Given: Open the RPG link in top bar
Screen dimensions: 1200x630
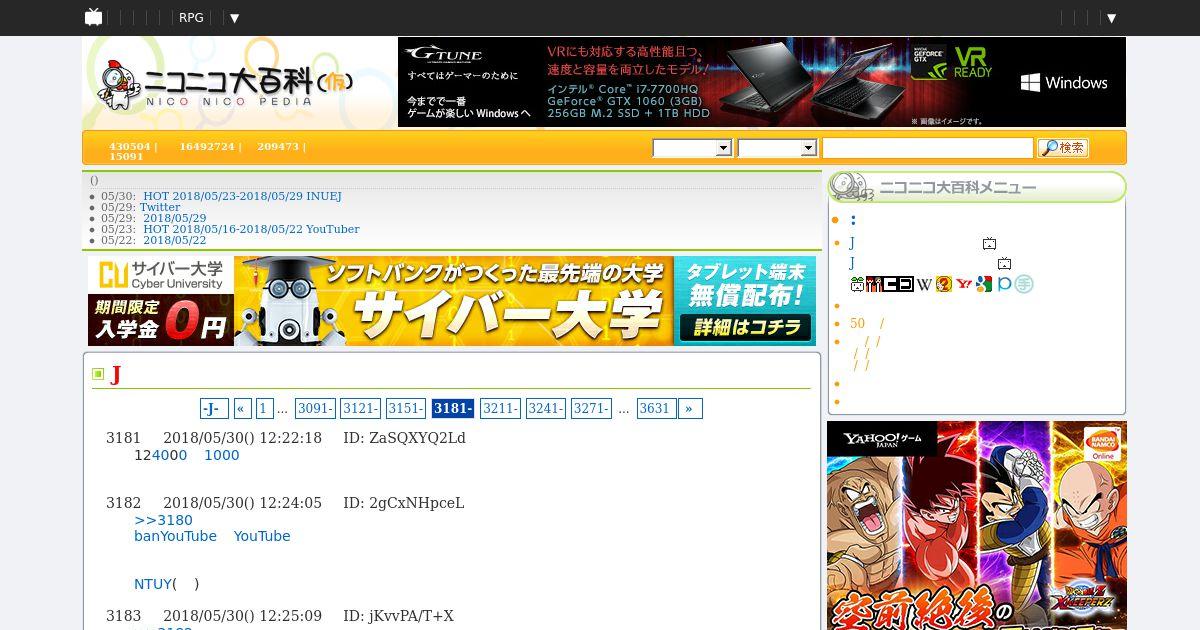Looking at the screenshot, I should pos(191,18).
